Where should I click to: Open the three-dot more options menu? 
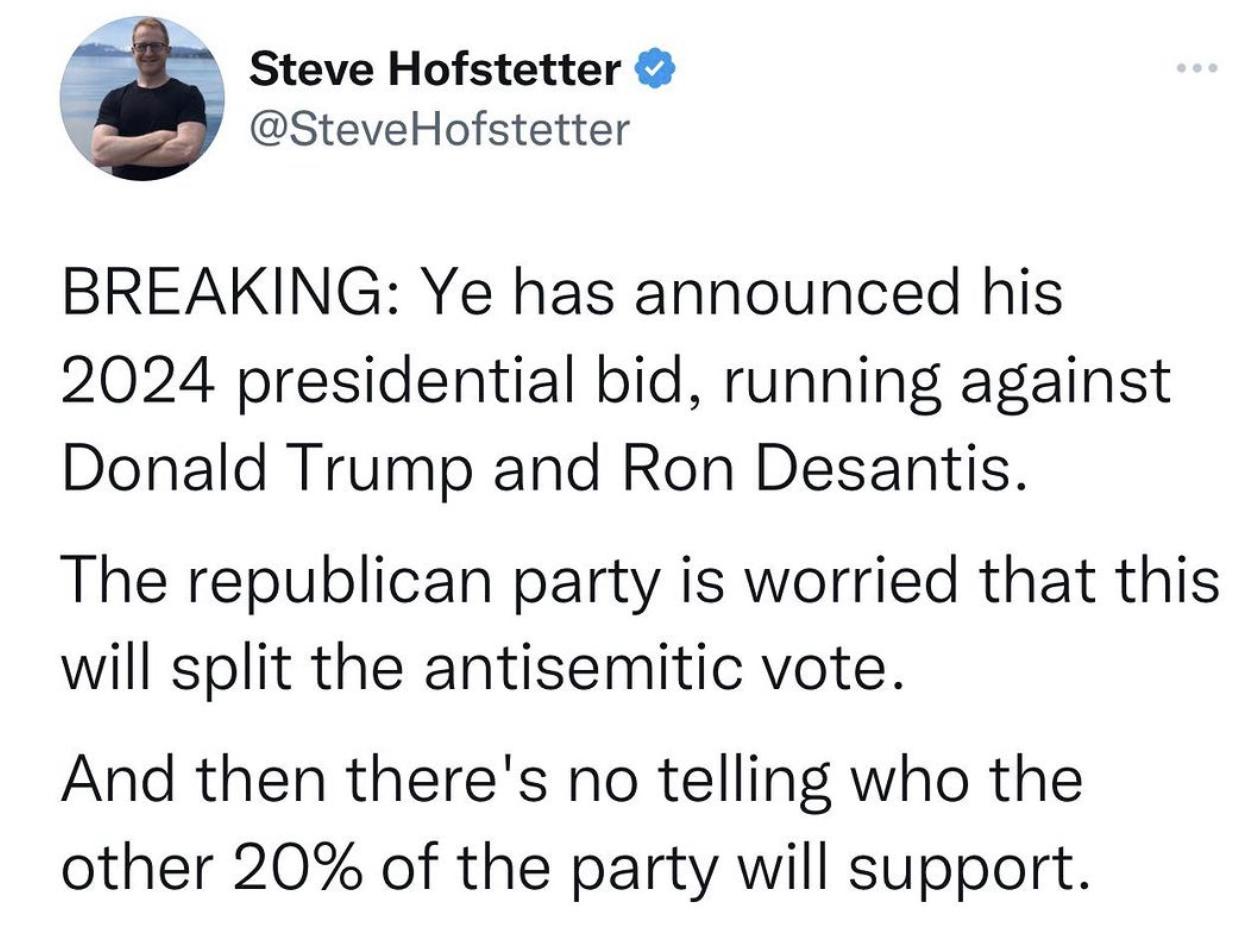[x=1197, y=69]
